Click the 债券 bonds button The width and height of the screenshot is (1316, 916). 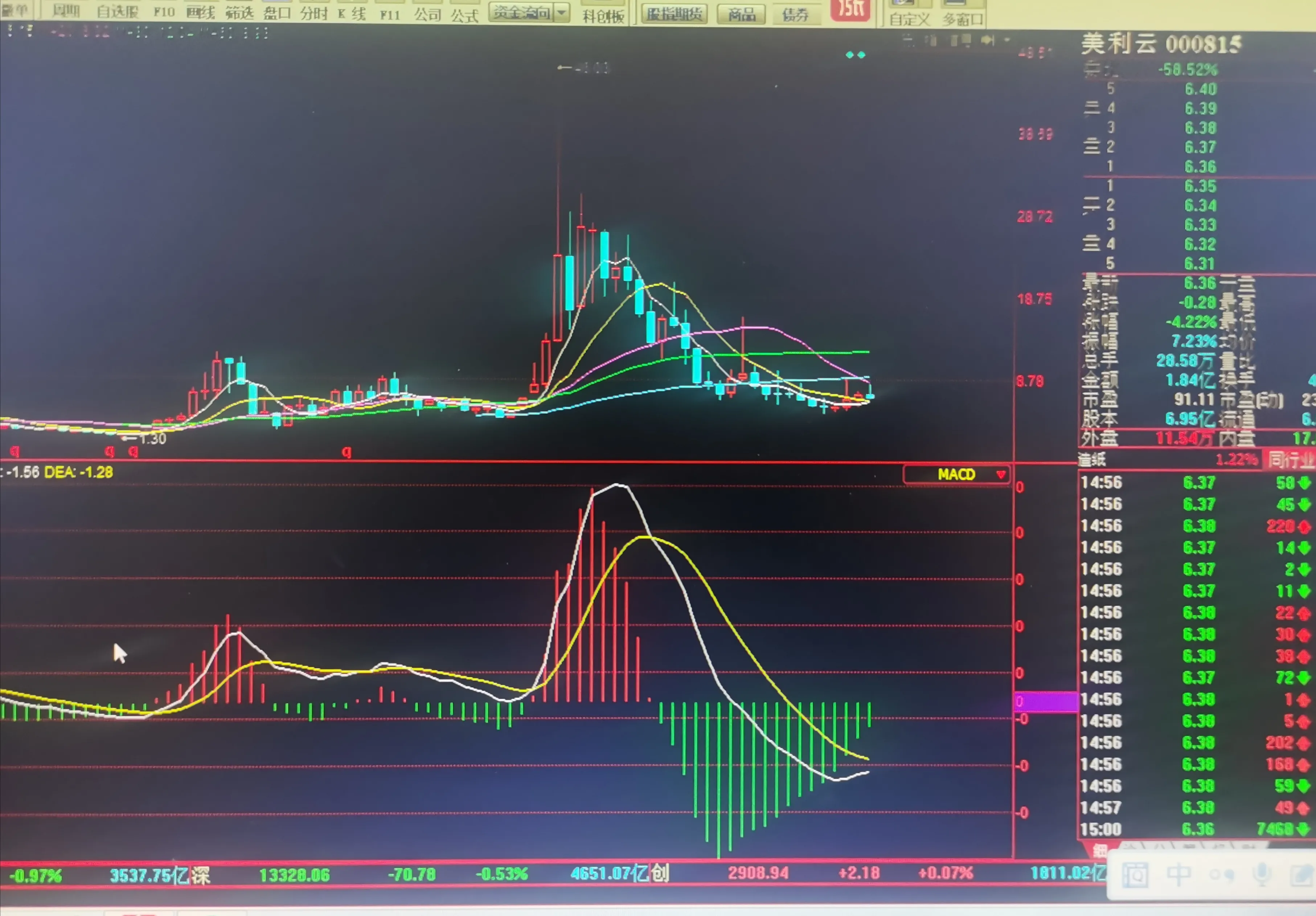[796, 14]
